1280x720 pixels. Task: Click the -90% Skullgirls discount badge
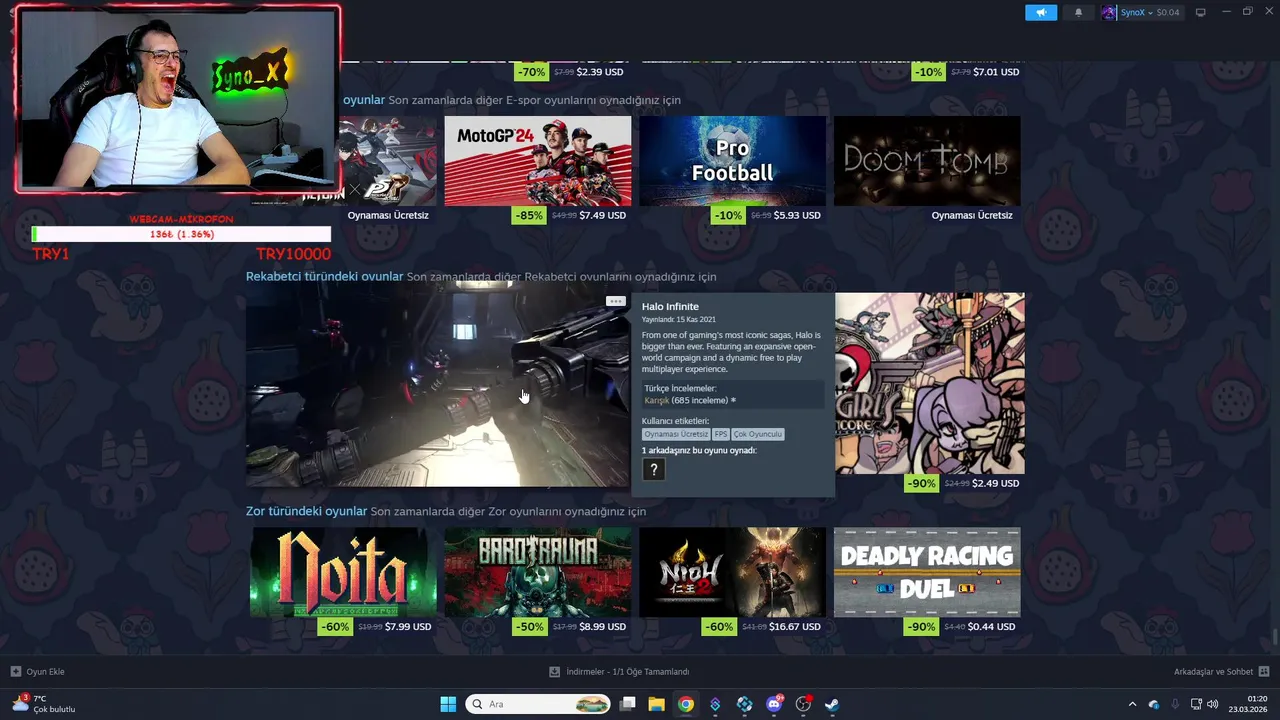click(922, 483)
